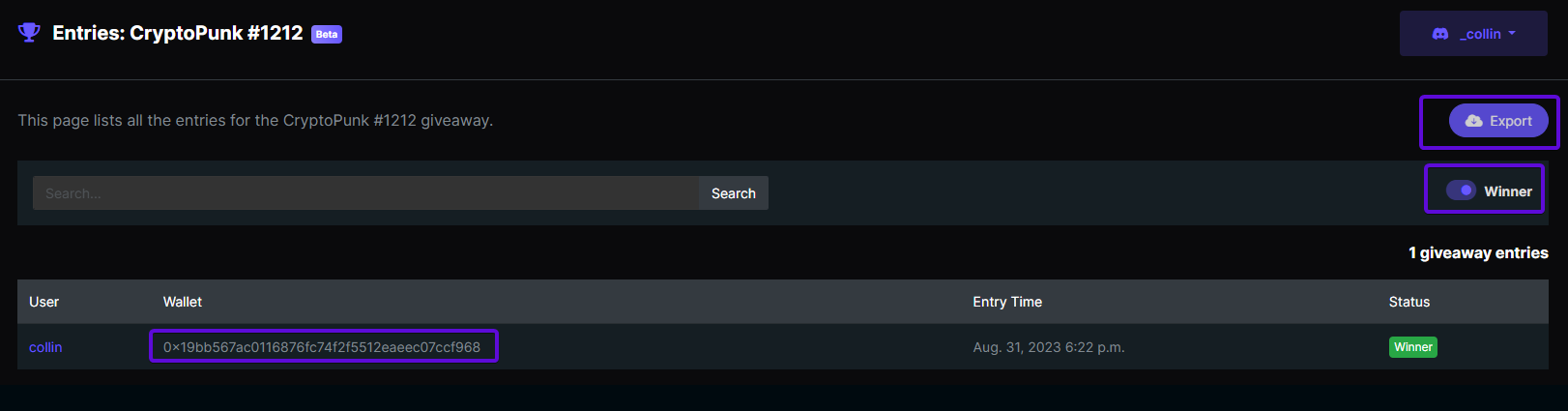Click the User column header
This screenshot has width=1568, height=411.
(44, 302)
